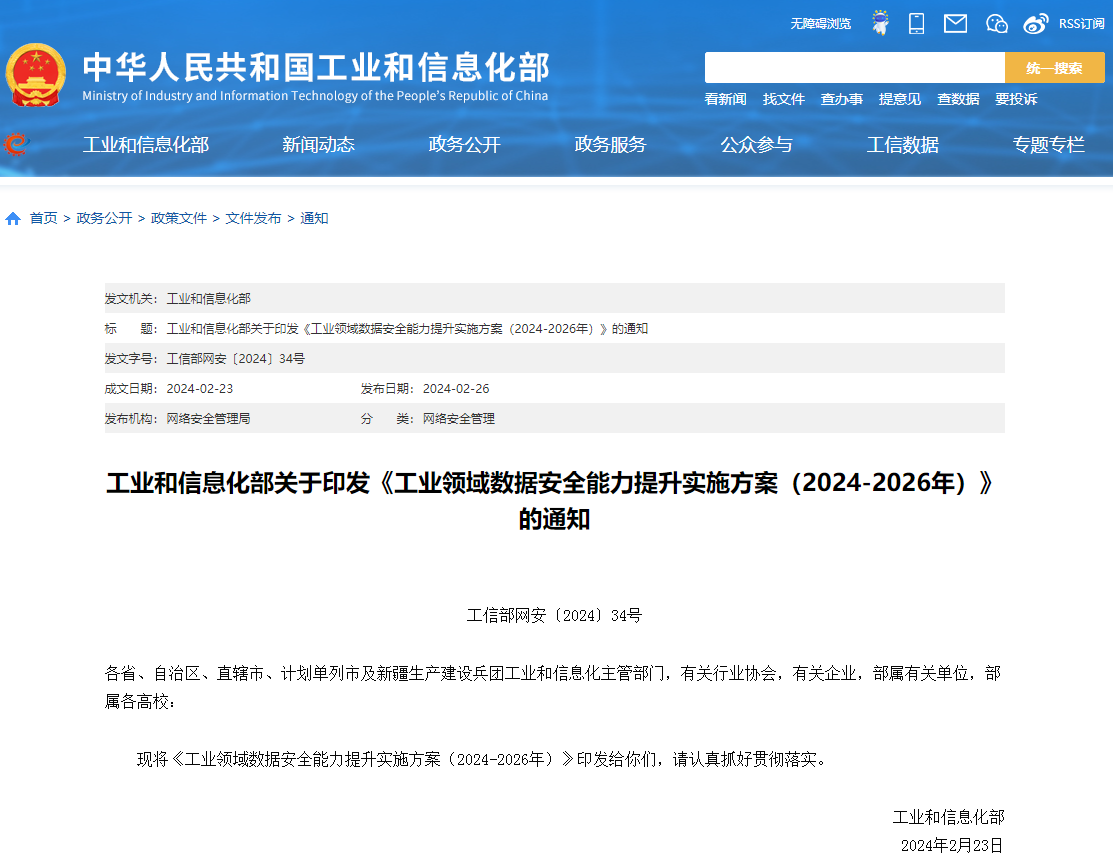Select 提意见 quick link
The height and width of the screenshot is (857, 1113).
point(900,99)
